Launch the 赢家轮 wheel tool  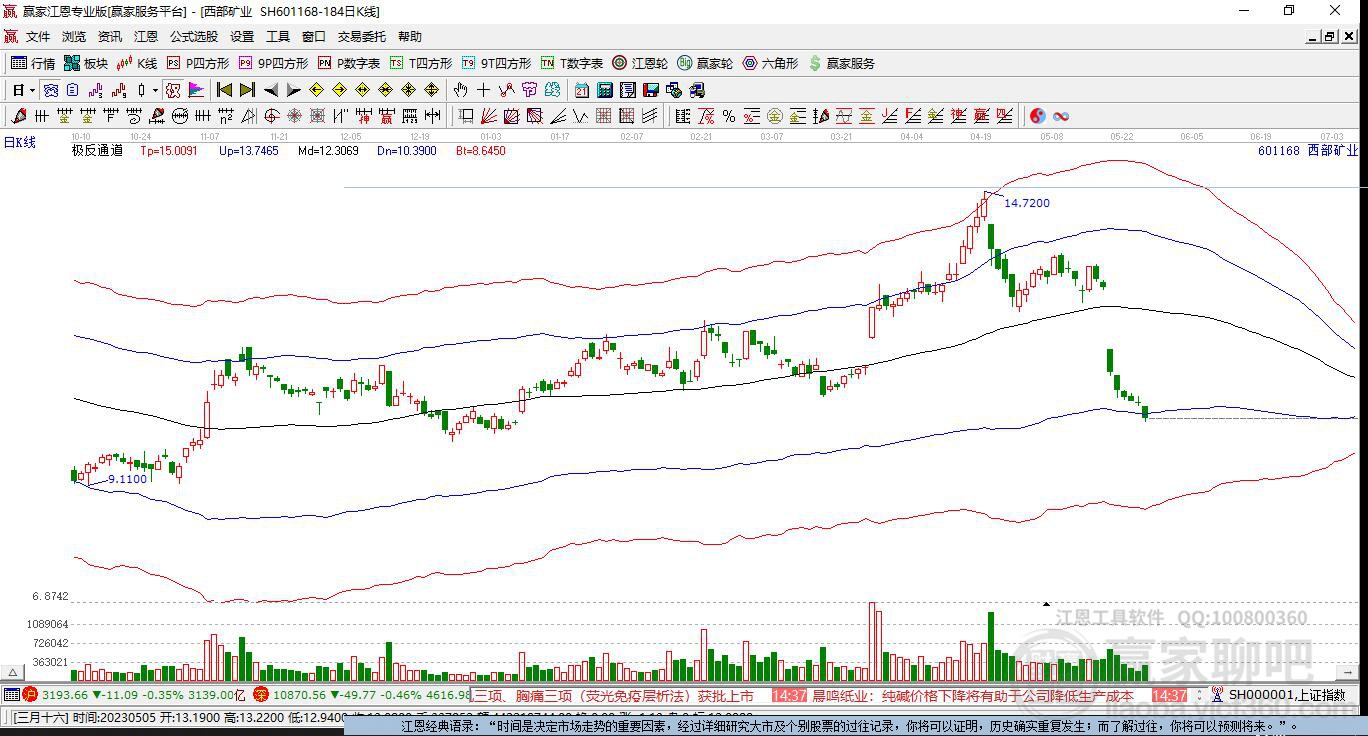705,63
